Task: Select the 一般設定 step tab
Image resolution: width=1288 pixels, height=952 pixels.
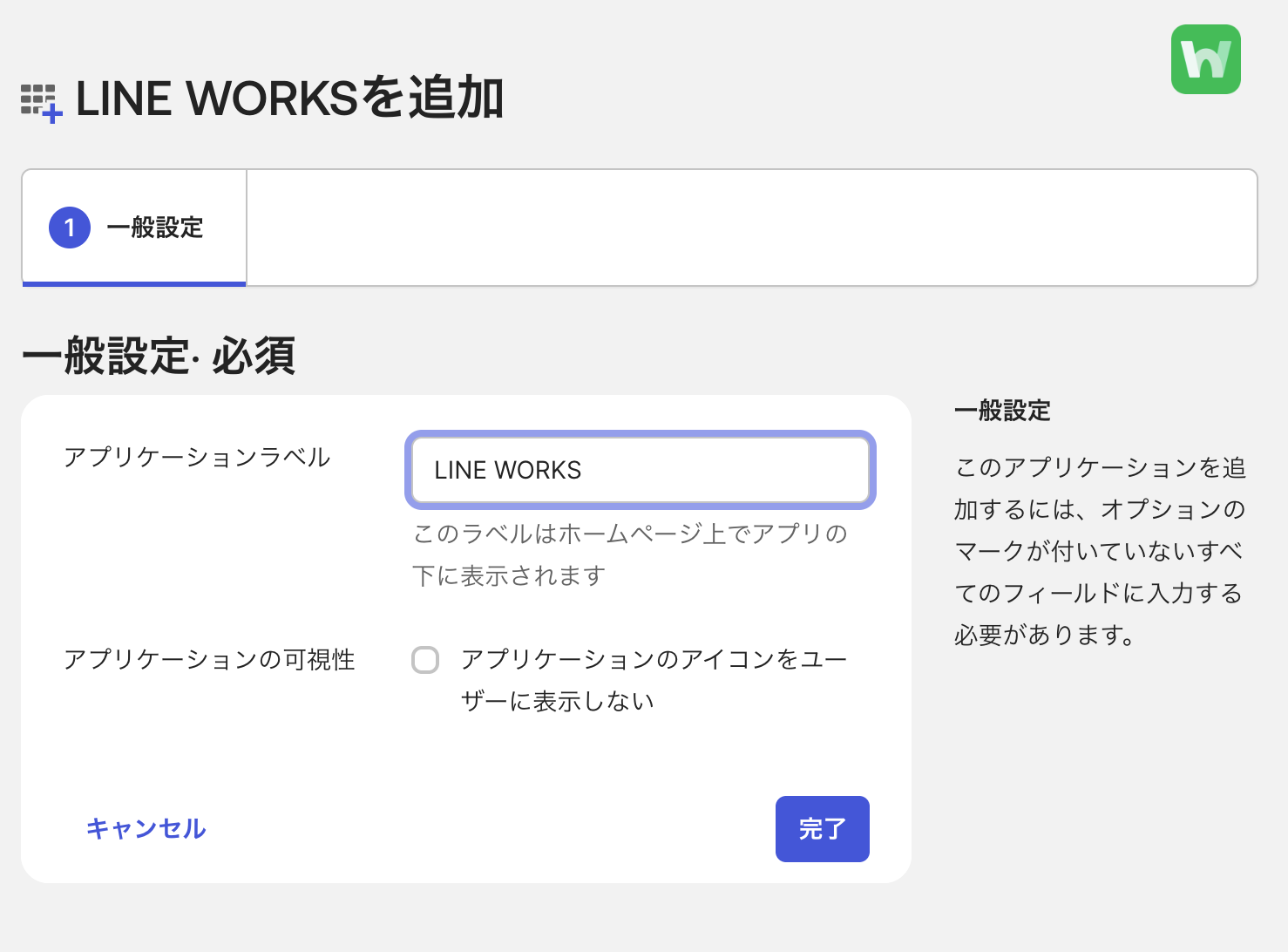Action: pyautogui.click(x=134, y=228)
